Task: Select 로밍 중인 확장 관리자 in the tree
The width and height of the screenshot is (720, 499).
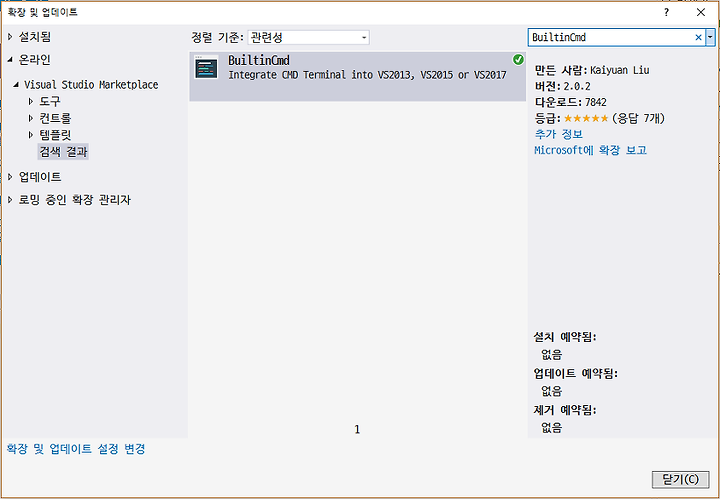Action: pos(75,200)
